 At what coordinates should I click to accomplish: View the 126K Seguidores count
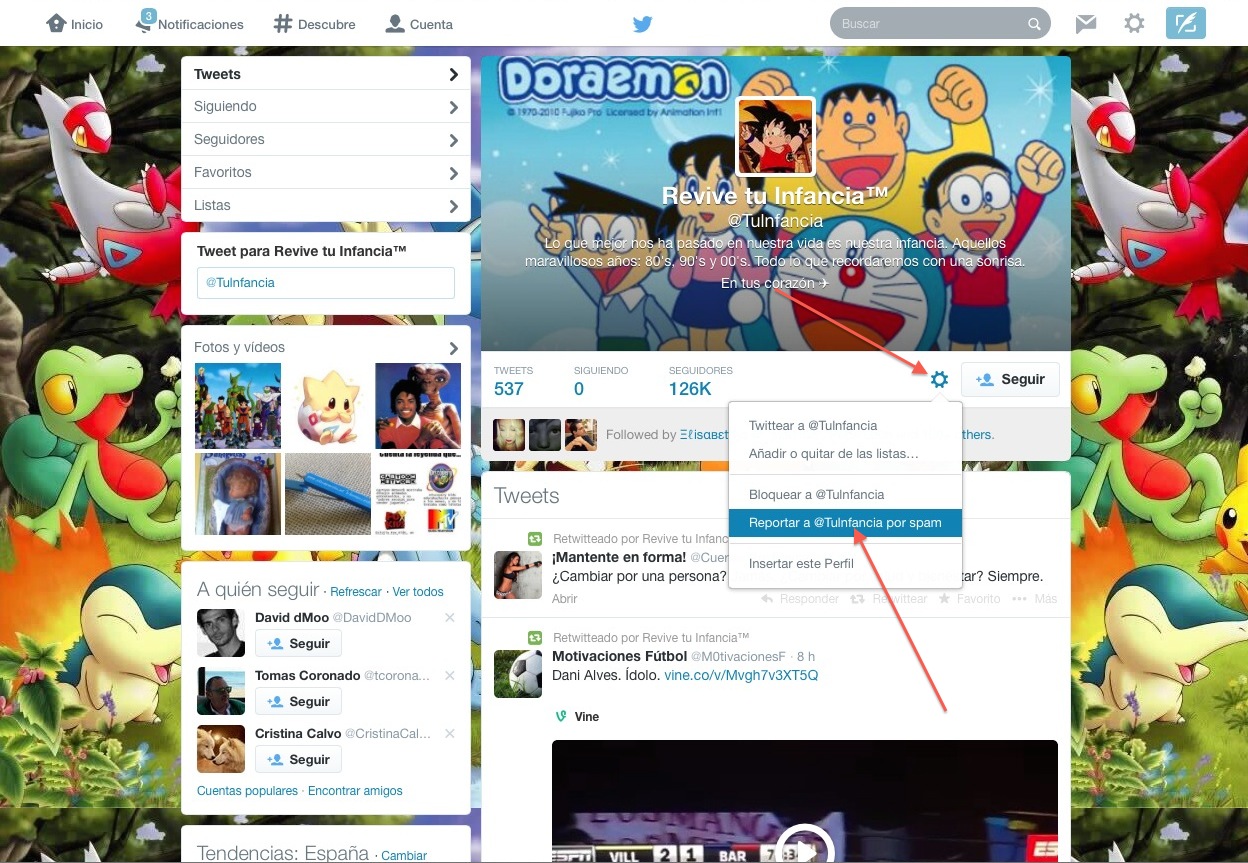point(701,381)
